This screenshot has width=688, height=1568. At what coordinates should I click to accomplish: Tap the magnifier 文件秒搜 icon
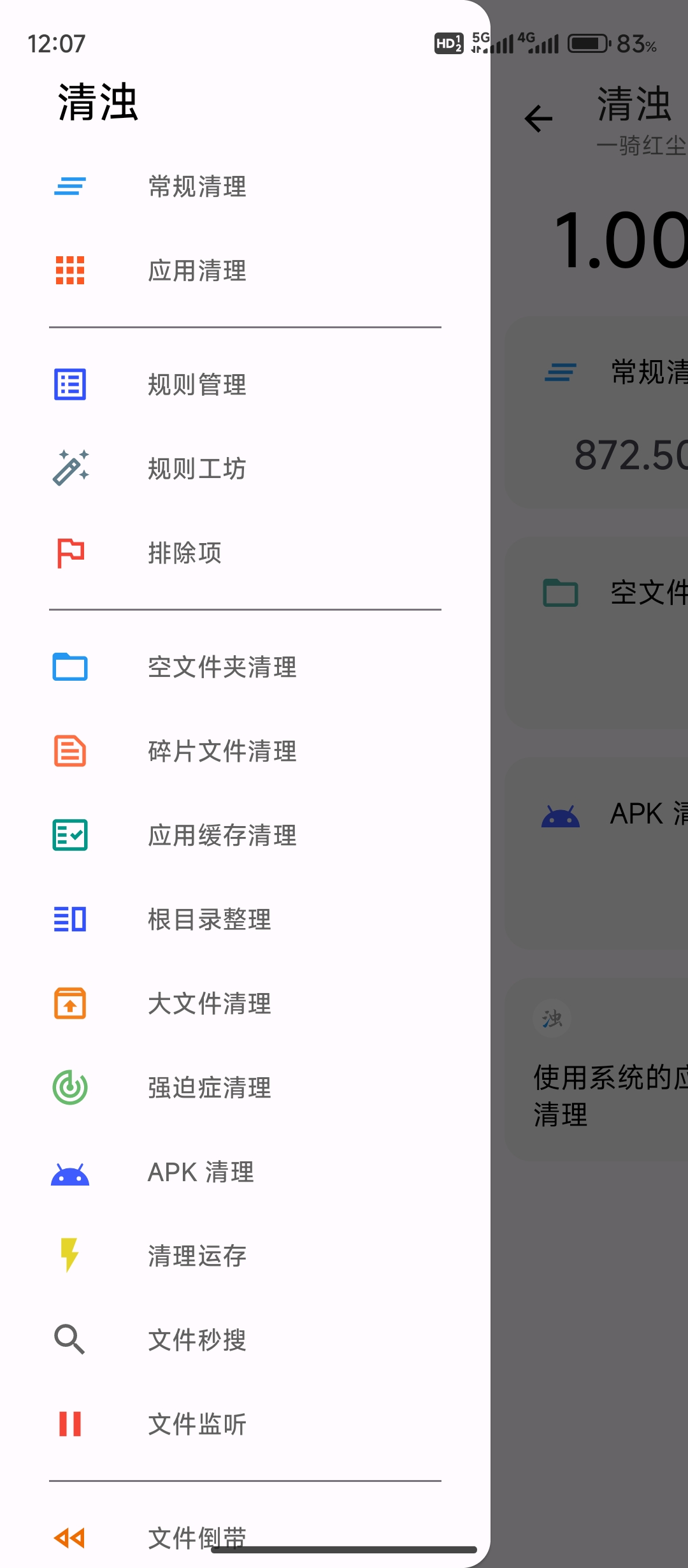pyautogui.click(x=70, y=1339)
